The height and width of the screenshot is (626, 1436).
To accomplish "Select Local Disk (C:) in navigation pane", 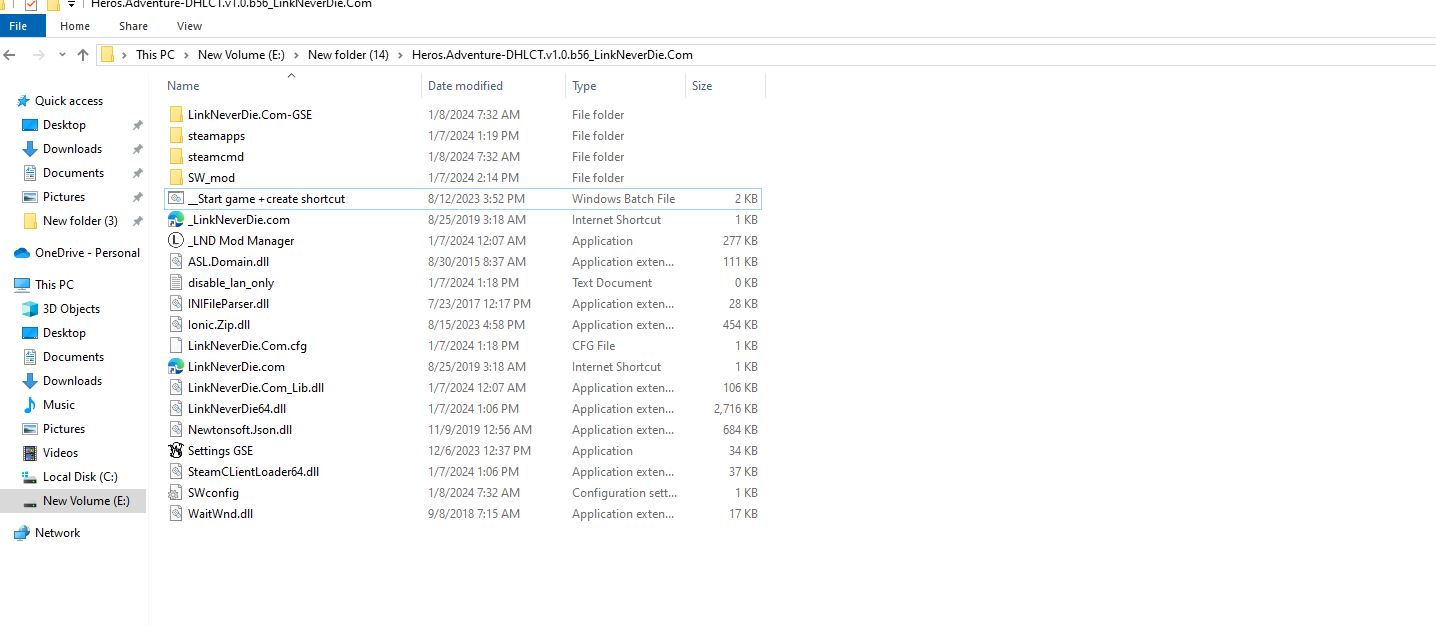I will point(79,477).
